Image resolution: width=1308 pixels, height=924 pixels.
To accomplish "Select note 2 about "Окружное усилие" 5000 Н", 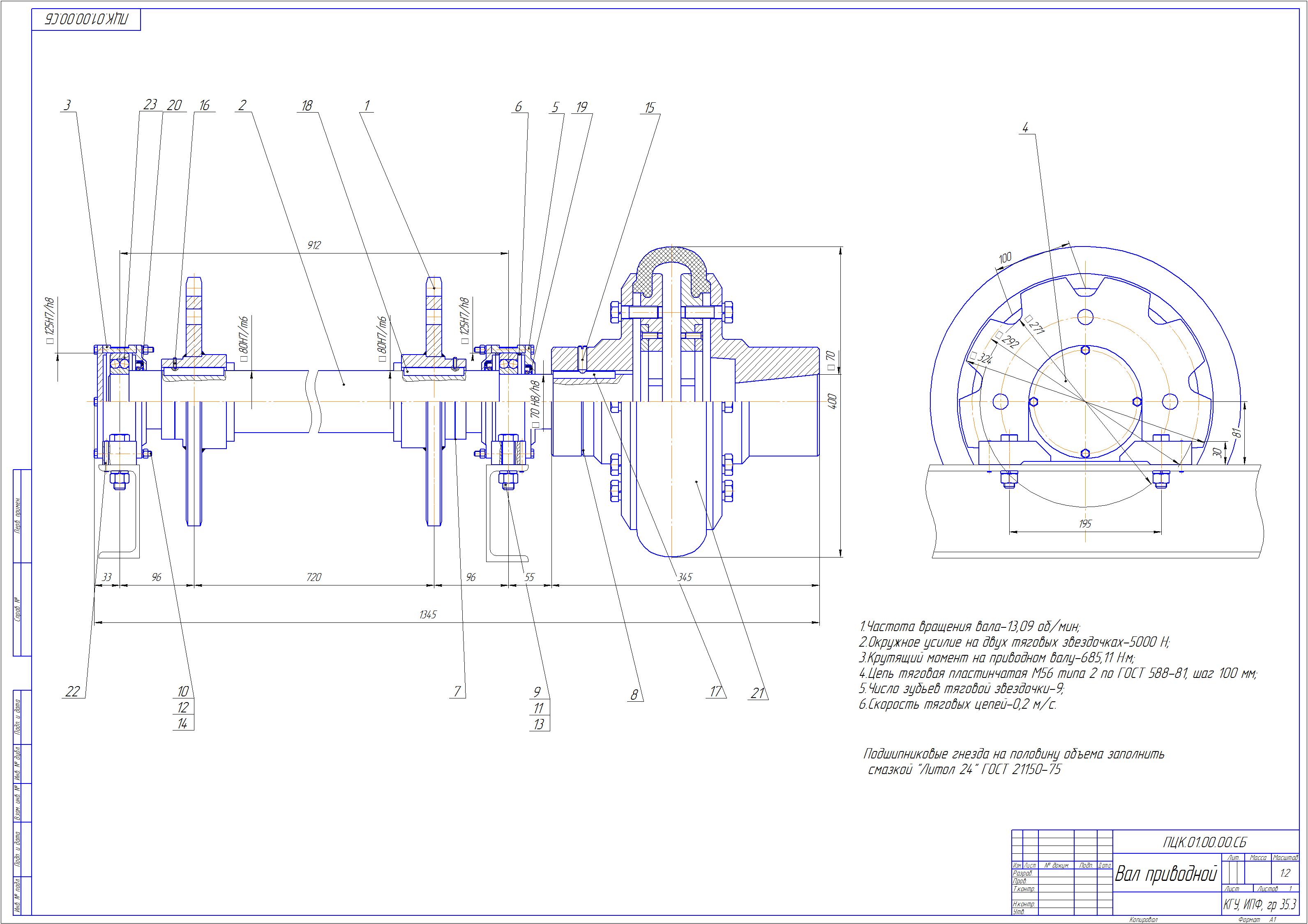I will (x=1014, y=643).
